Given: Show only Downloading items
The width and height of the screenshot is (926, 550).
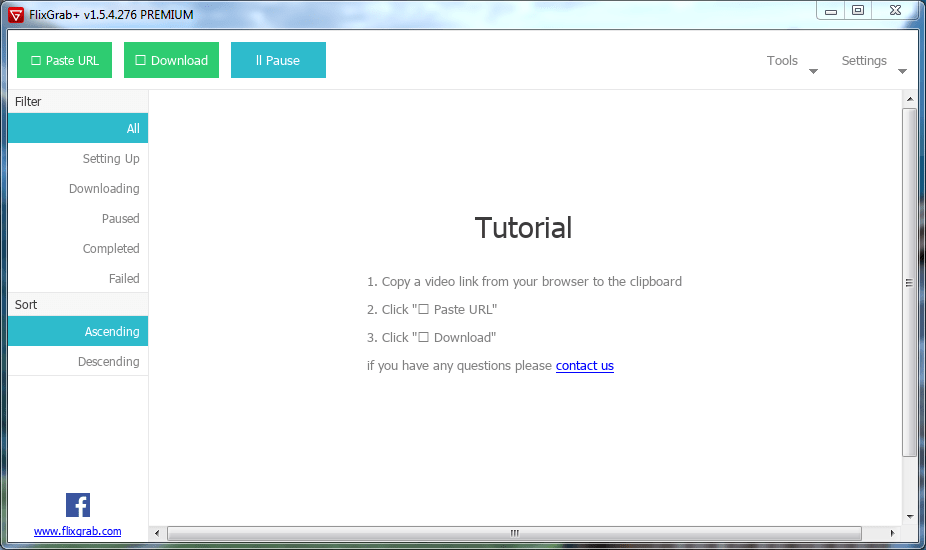Looking at the screenshot, I should [x=78, y=188].
